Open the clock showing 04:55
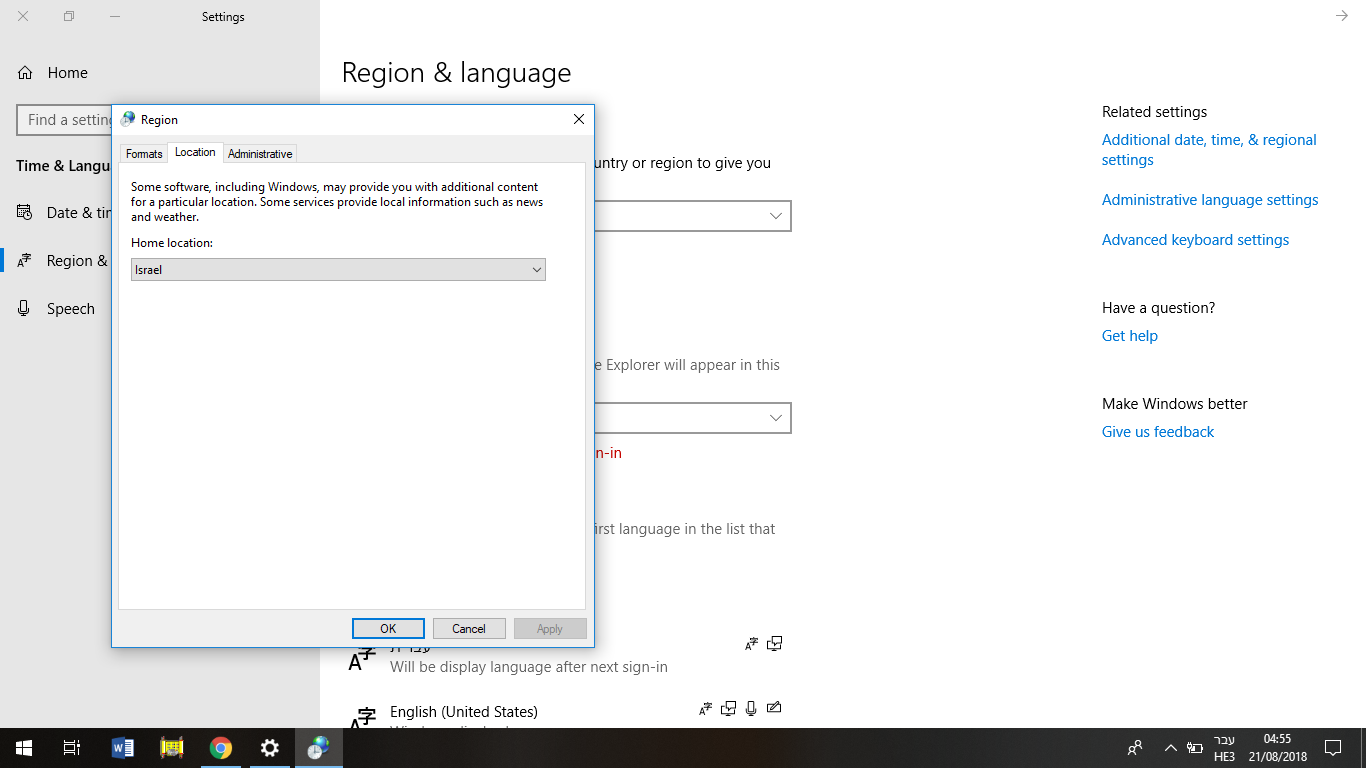Screen dimensions: 1366x768 (1278, 748)
